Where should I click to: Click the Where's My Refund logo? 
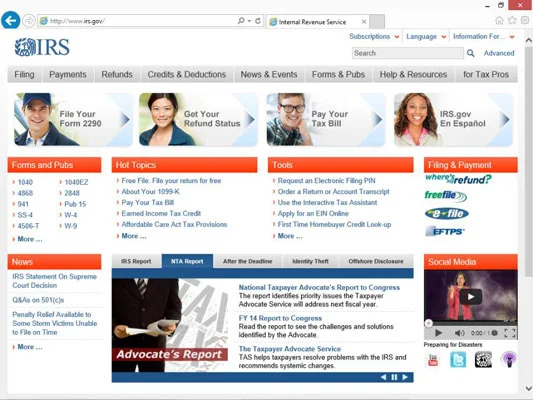[x=458, y=179]
